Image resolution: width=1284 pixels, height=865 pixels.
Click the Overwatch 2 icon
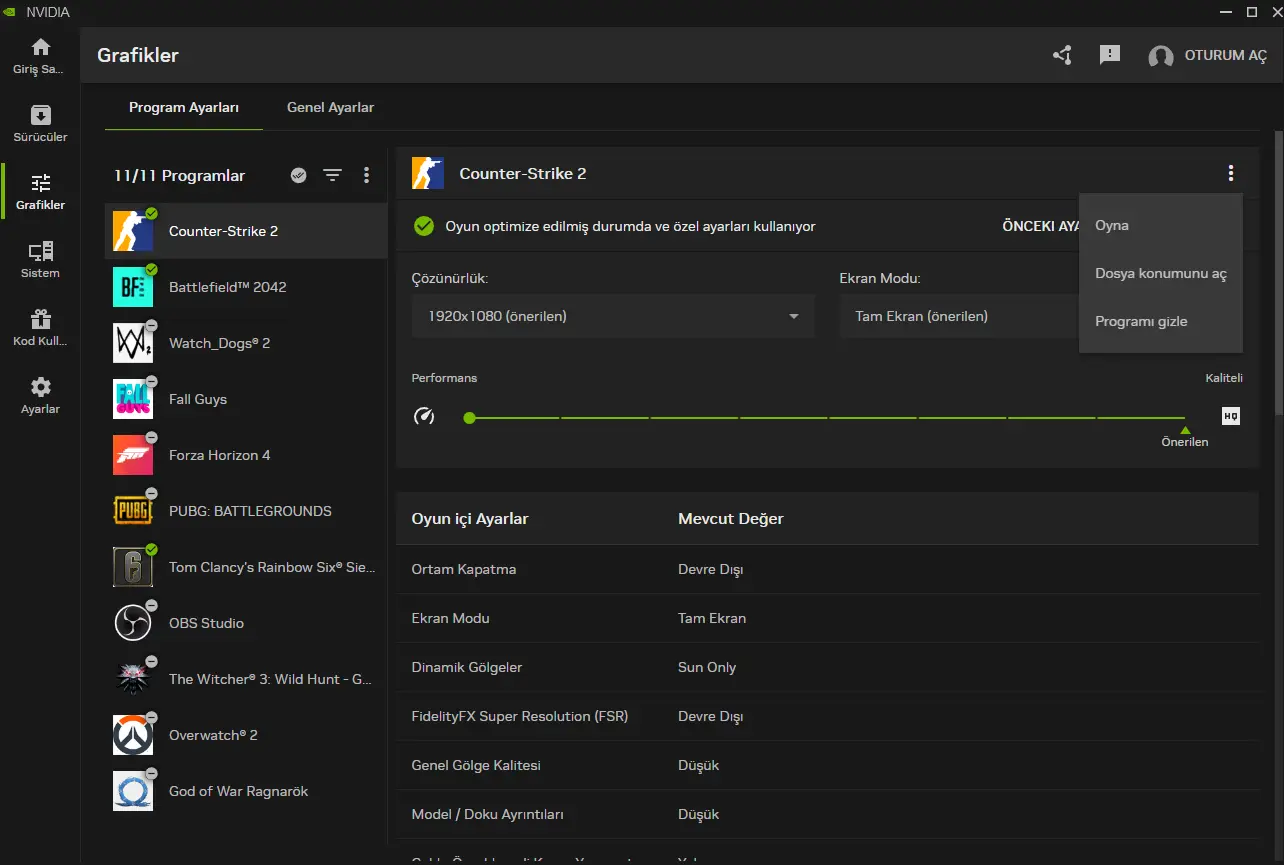(x=133, y=735)
